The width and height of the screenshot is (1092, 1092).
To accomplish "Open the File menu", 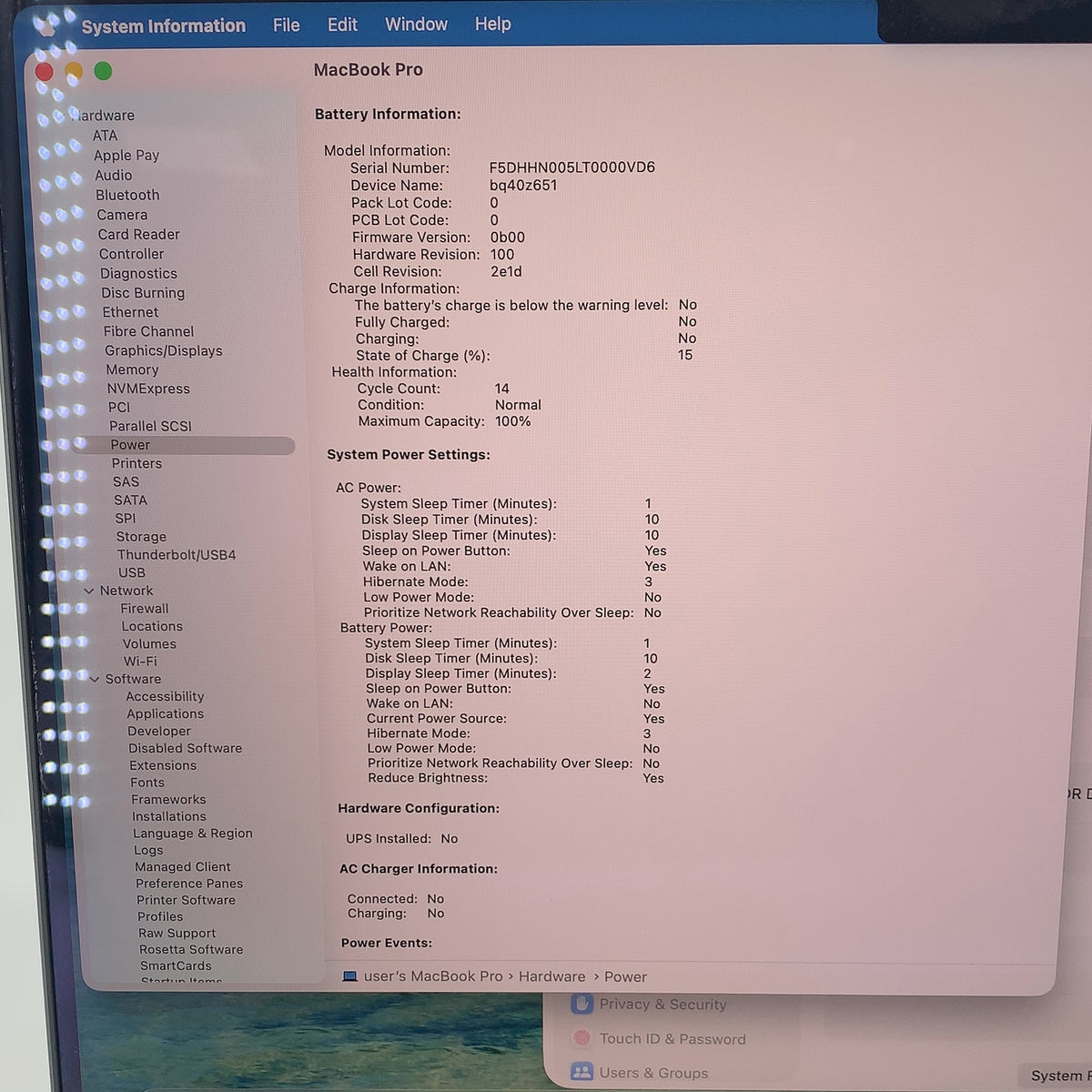I will click(x=287, y=25).
